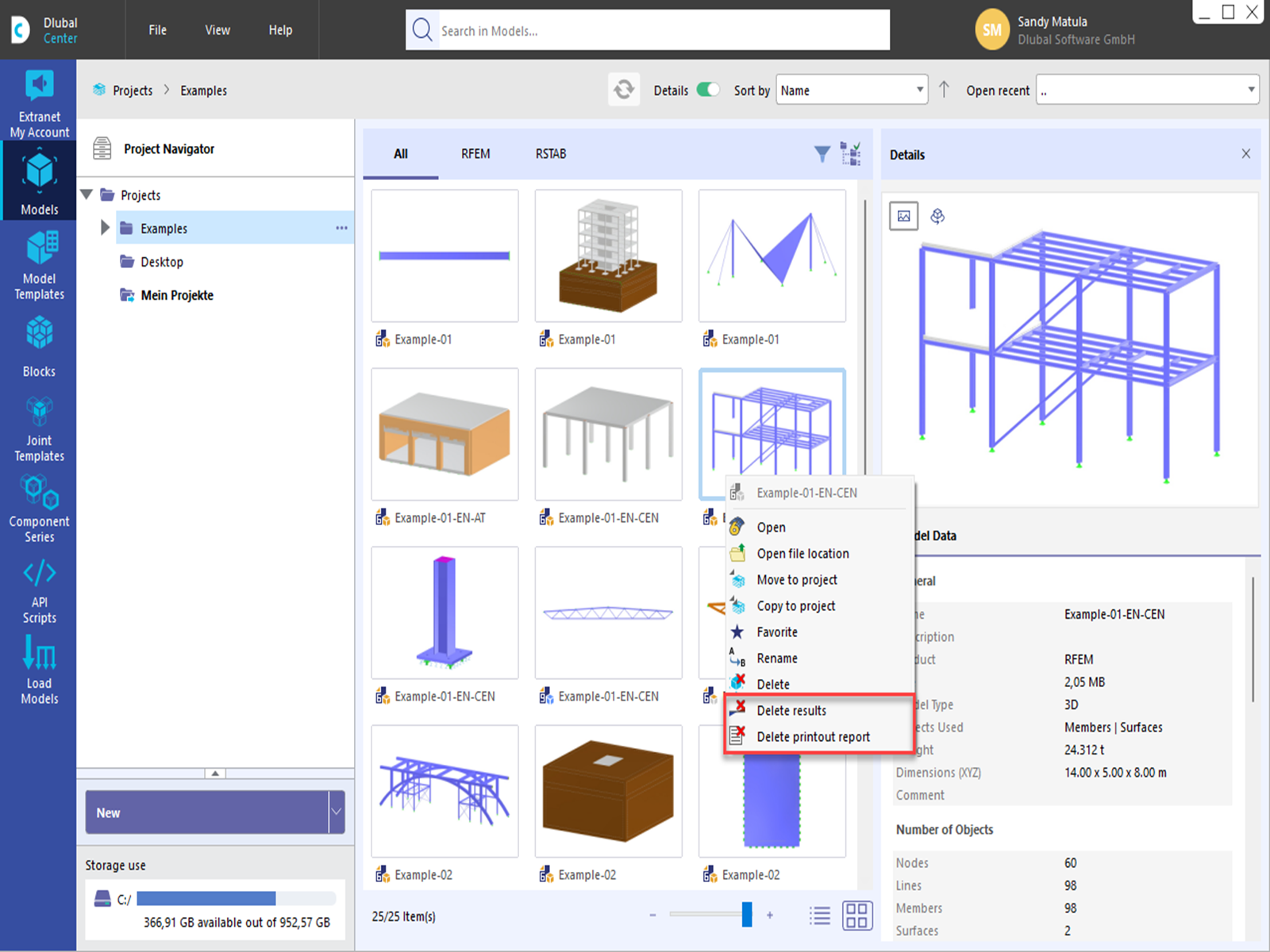The height and width of the screenshot is (952, 1270).
Task: Click the ascending sort arrow icon
Action: click(x=944, y=90)
